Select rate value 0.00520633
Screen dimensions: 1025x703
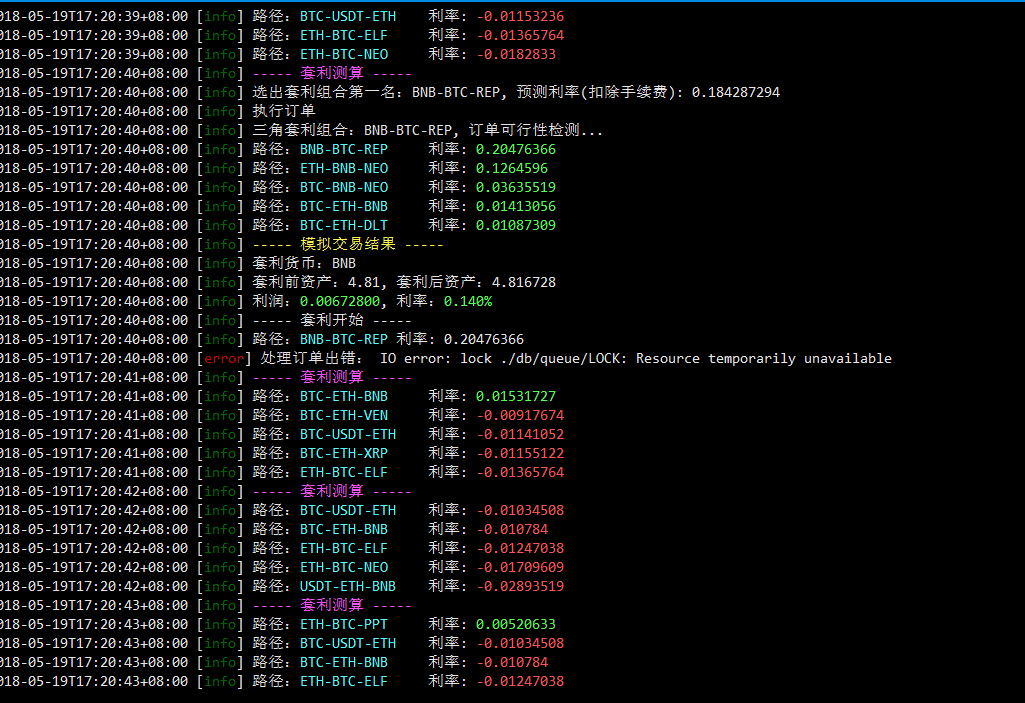[516, 624]
